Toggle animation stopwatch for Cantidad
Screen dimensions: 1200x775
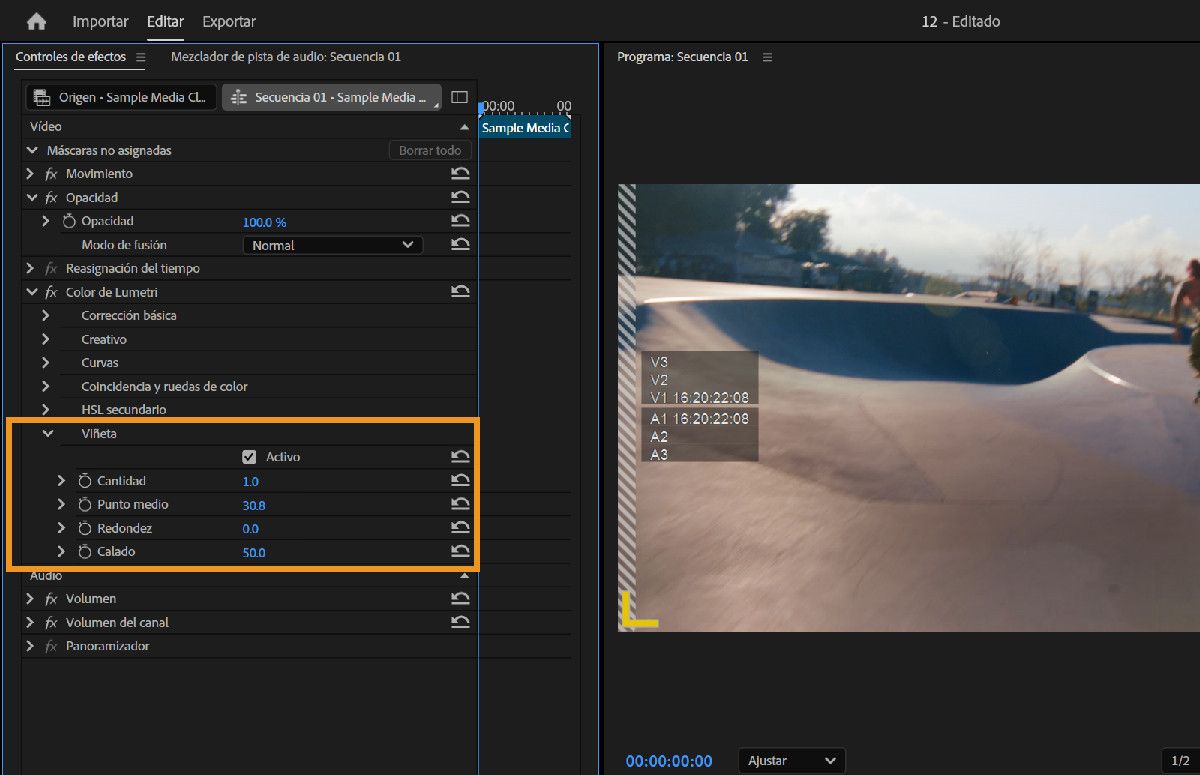click(85, 481)
